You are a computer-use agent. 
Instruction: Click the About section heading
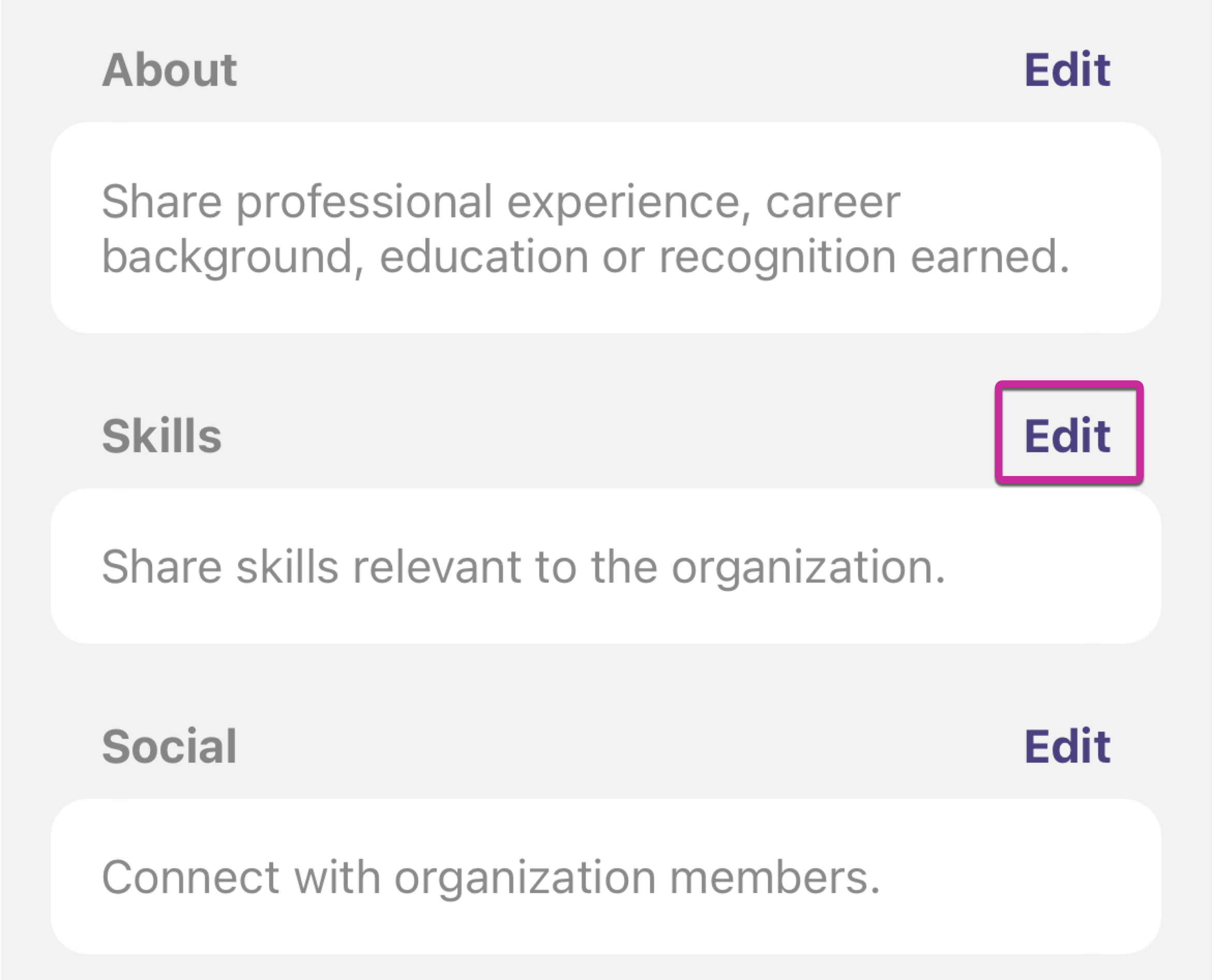click(x=169, y=70)
